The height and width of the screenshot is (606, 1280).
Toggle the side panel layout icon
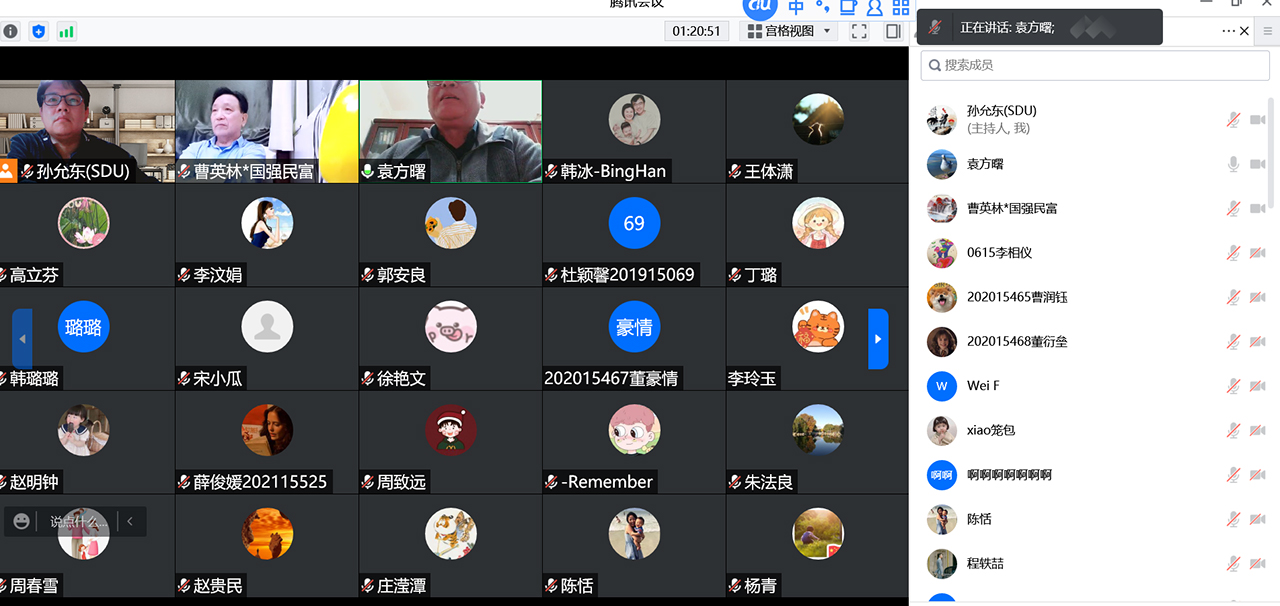tap(893, 31)
